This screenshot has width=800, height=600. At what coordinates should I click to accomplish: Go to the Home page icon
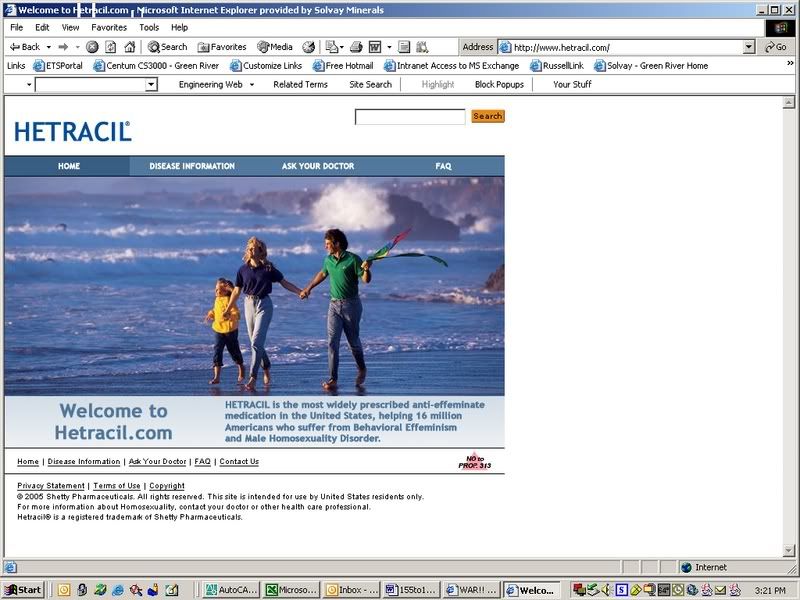coord(129,47)
